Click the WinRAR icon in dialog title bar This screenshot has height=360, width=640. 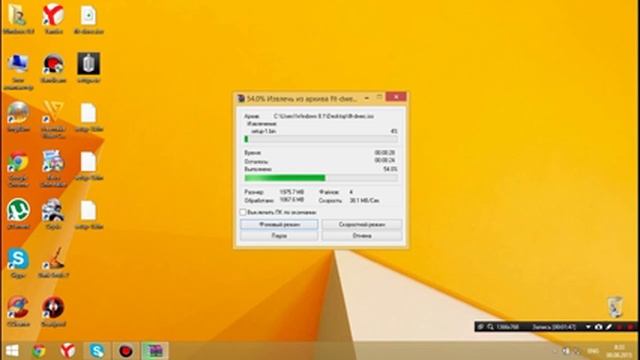241,98
